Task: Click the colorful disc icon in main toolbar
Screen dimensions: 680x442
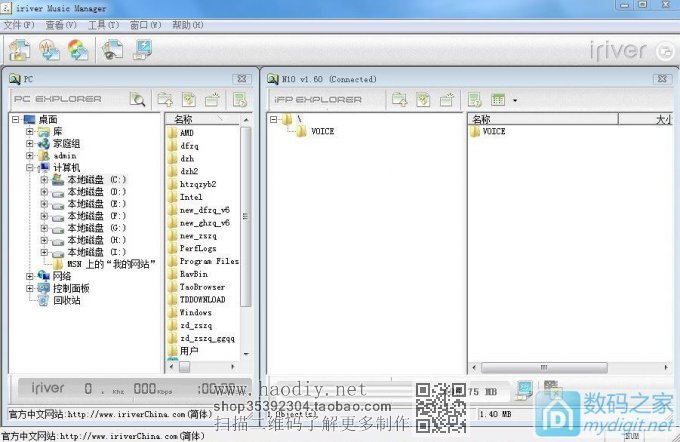Action: pyautogui.click(x=78, y=49)
